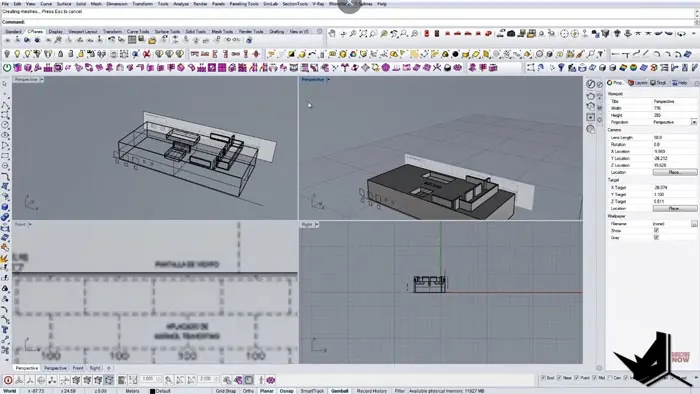Image resolution: width=700 pixels, height=394 pixels.
Task: Open the Render menu
Action: [x=200, y=4]
